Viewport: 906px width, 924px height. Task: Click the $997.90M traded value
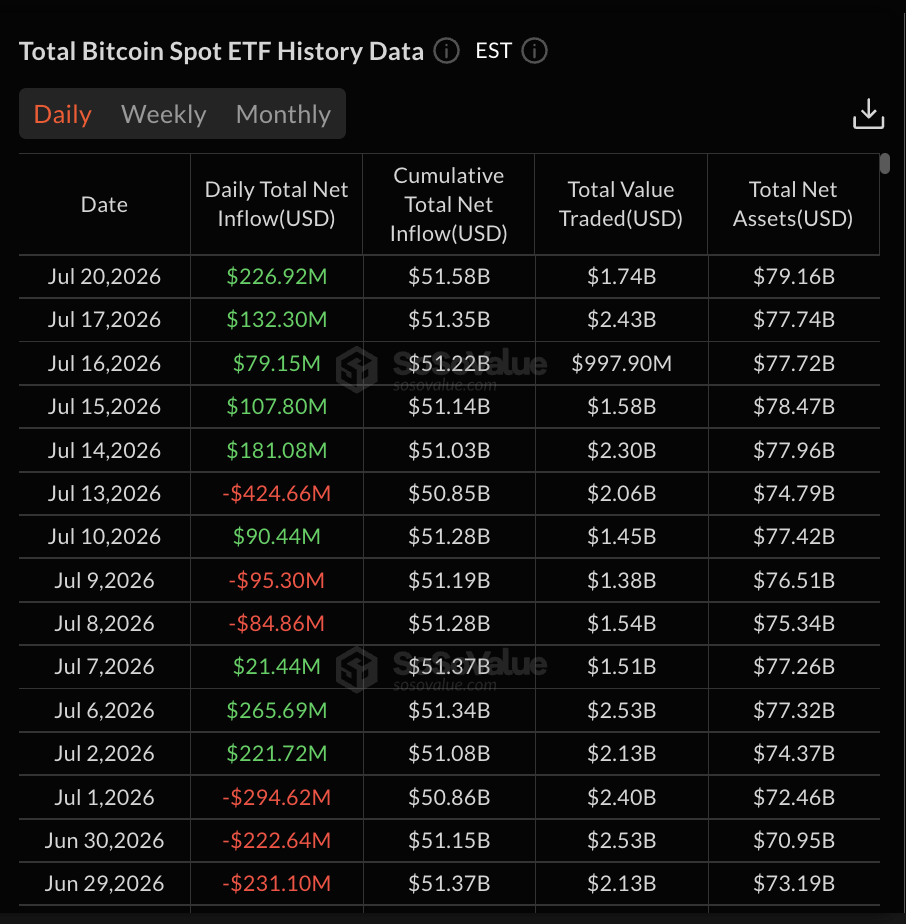pyautogui.click(x=621, y=363)
